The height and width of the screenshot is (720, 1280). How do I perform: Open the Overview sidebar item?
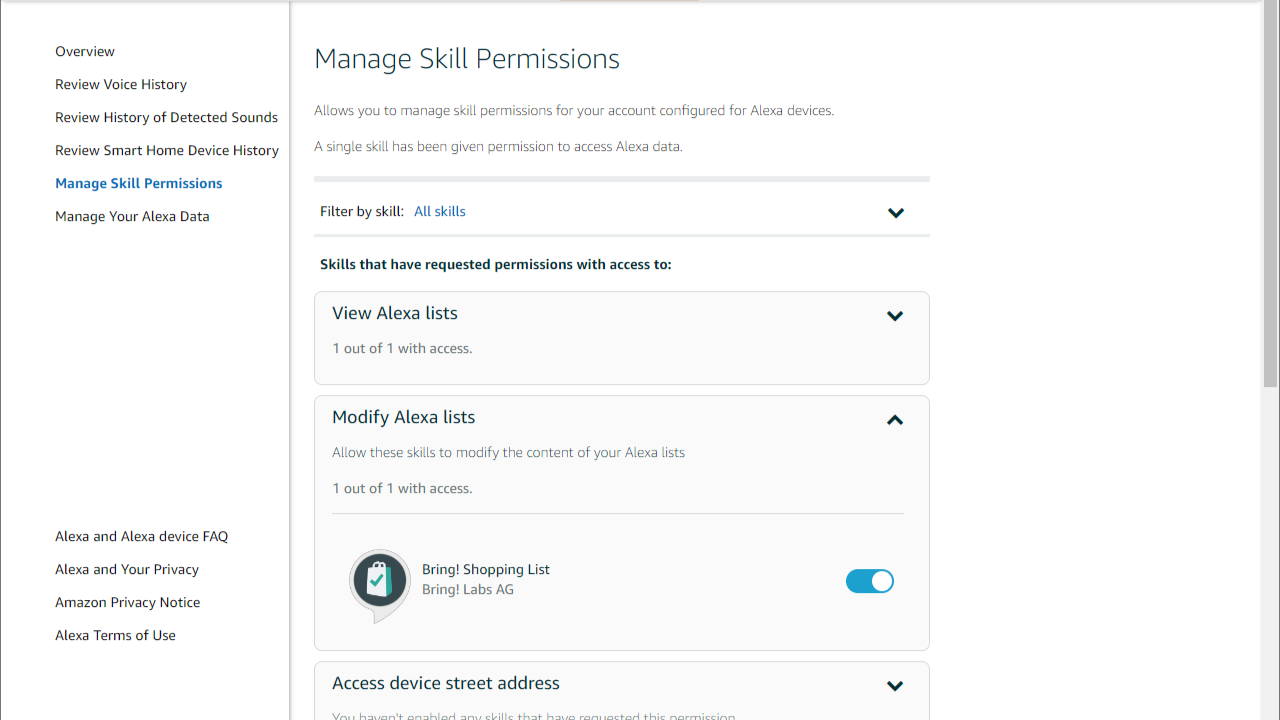coord(85,51)
